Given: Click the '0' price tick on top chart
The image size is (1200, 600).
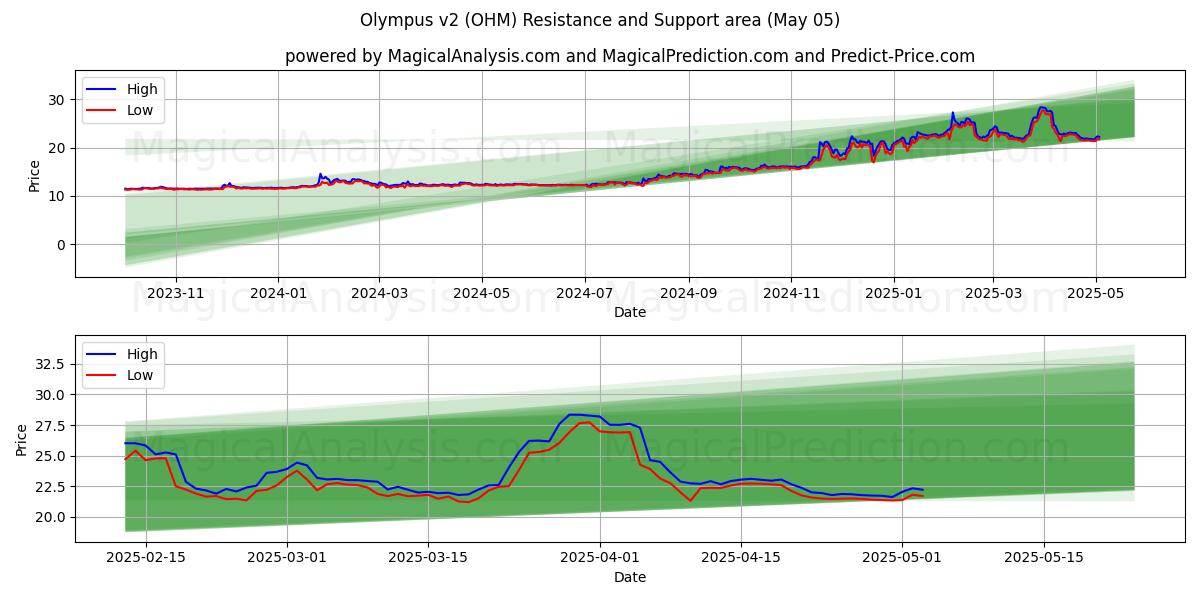Looking at the screenshot, I should [63, 244].
